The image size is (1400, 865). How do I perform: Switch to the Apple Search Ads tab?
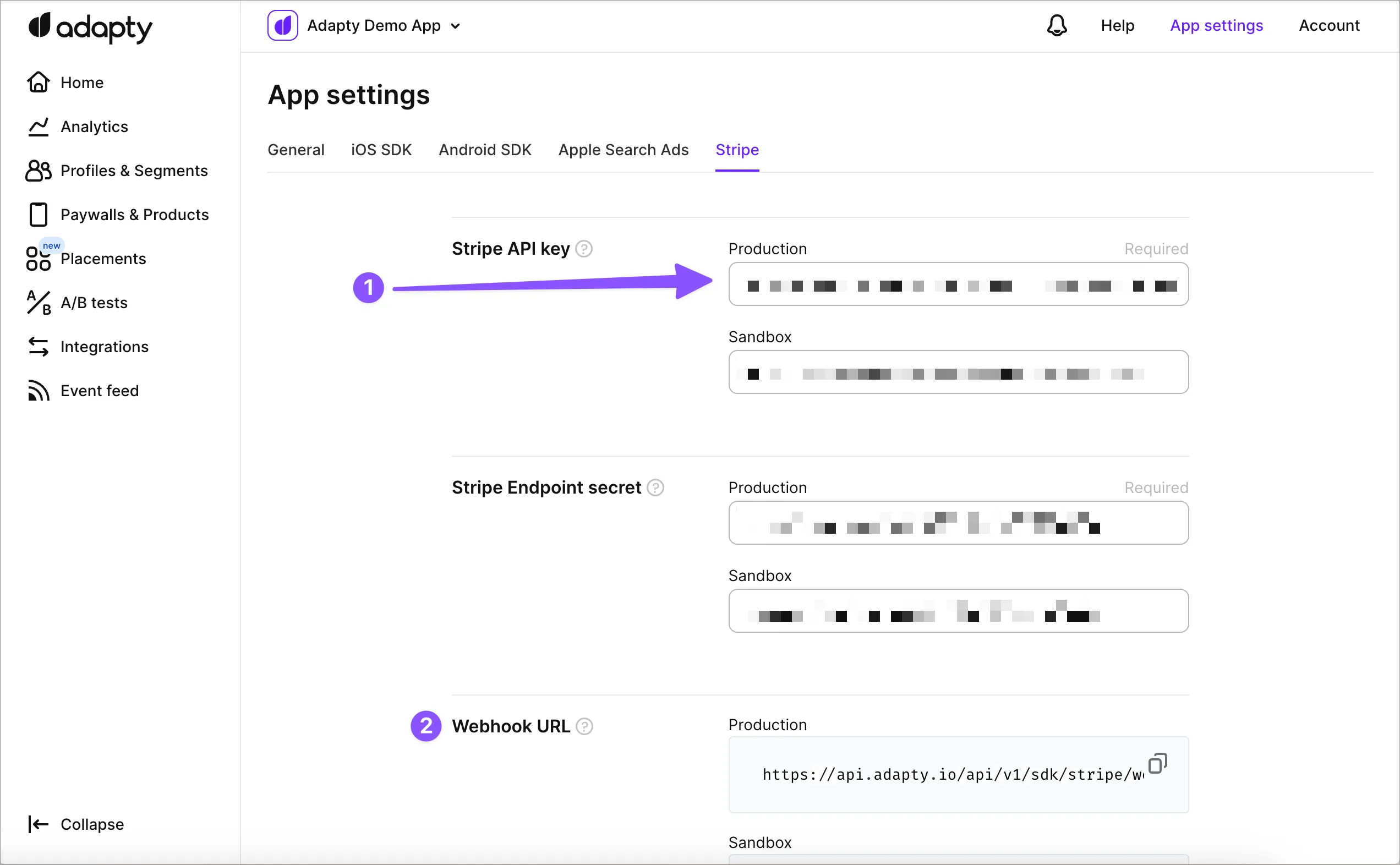coord(623,150)
